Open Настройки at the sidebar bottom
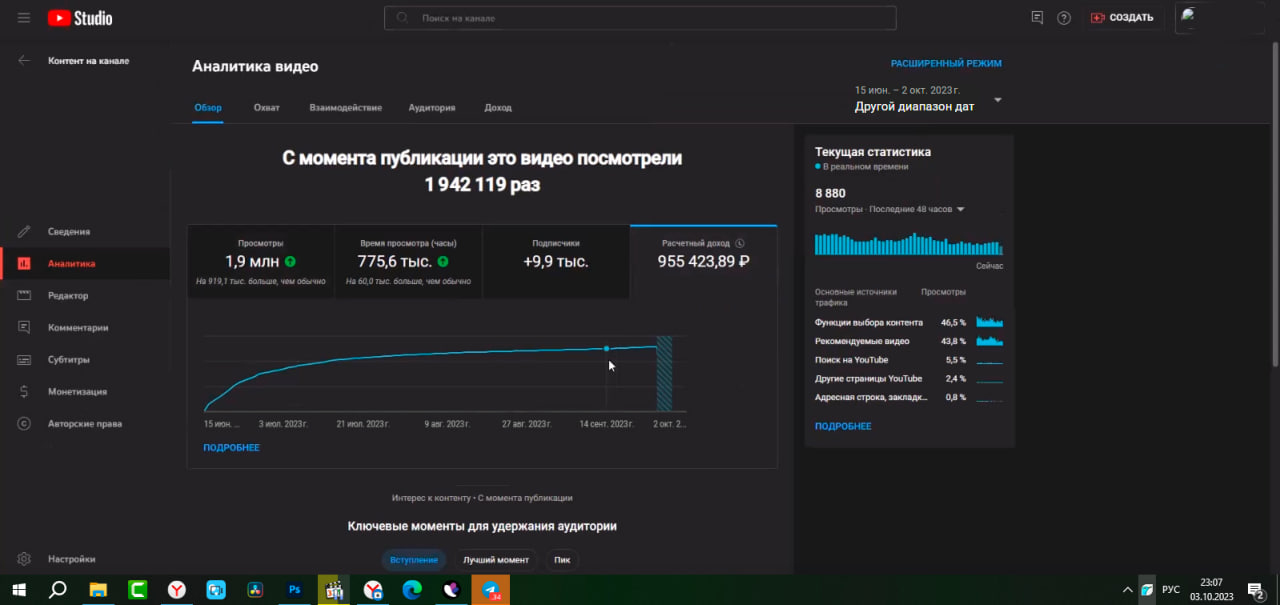This screenshot has width=1280, height=605. [x=71, y=559]
